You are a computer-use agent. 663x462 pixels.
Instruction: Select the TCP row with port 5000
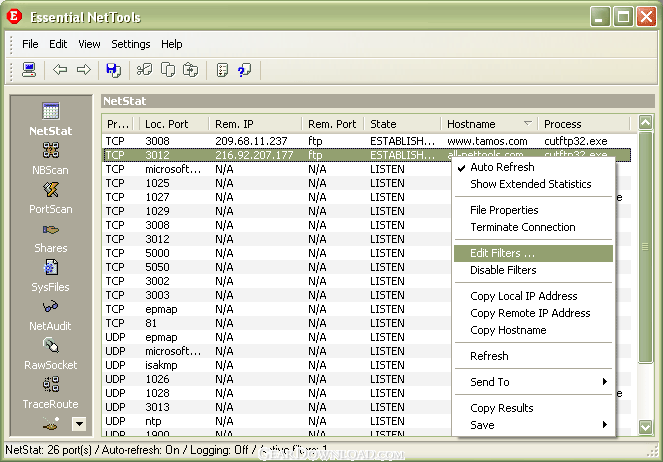click(277, 253)
